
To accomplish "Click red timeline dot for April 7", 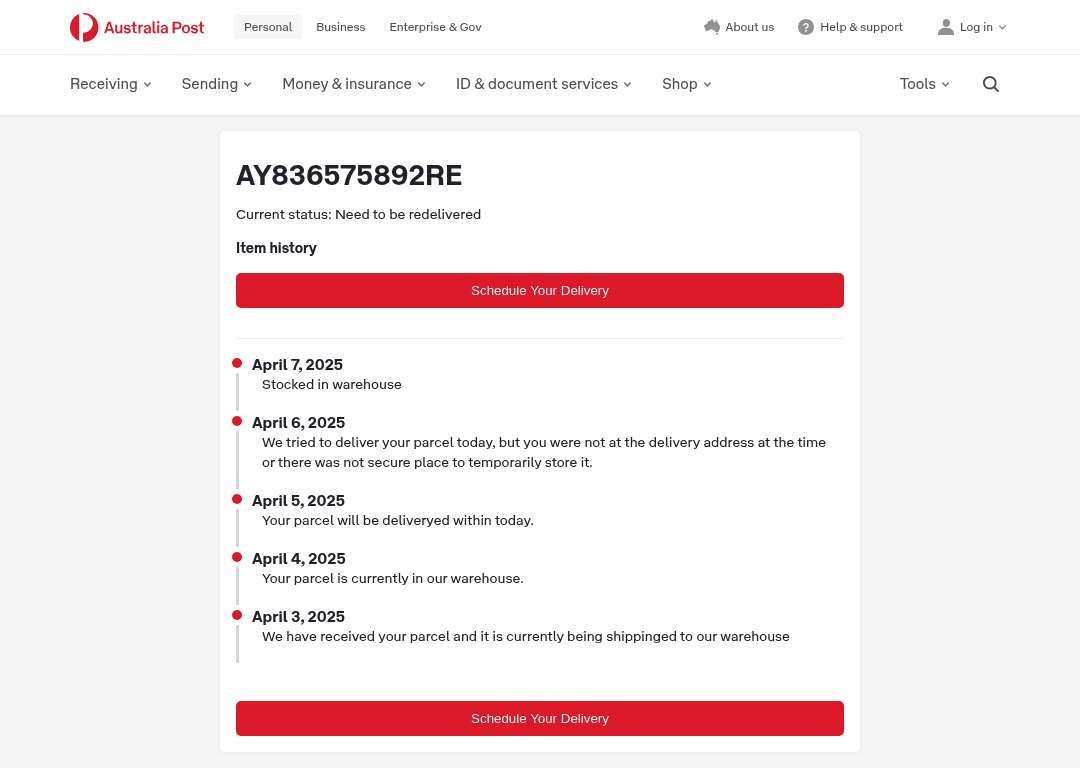I will coord(237,363).
